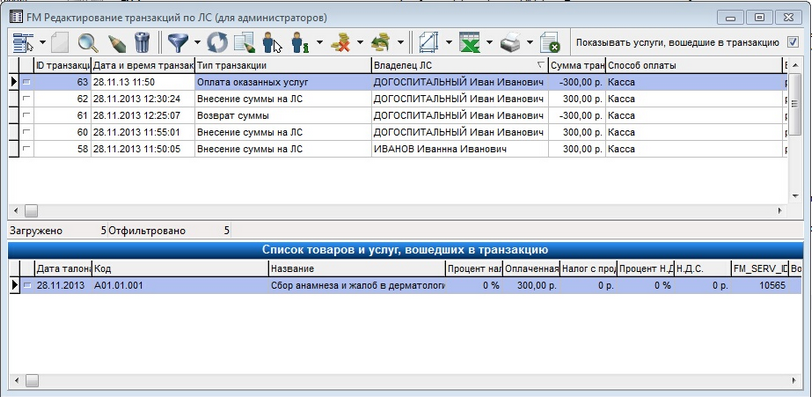Click the circular refresh arrows icon
The height and width of the screenshot is (397, 812).
click(217, 42)
